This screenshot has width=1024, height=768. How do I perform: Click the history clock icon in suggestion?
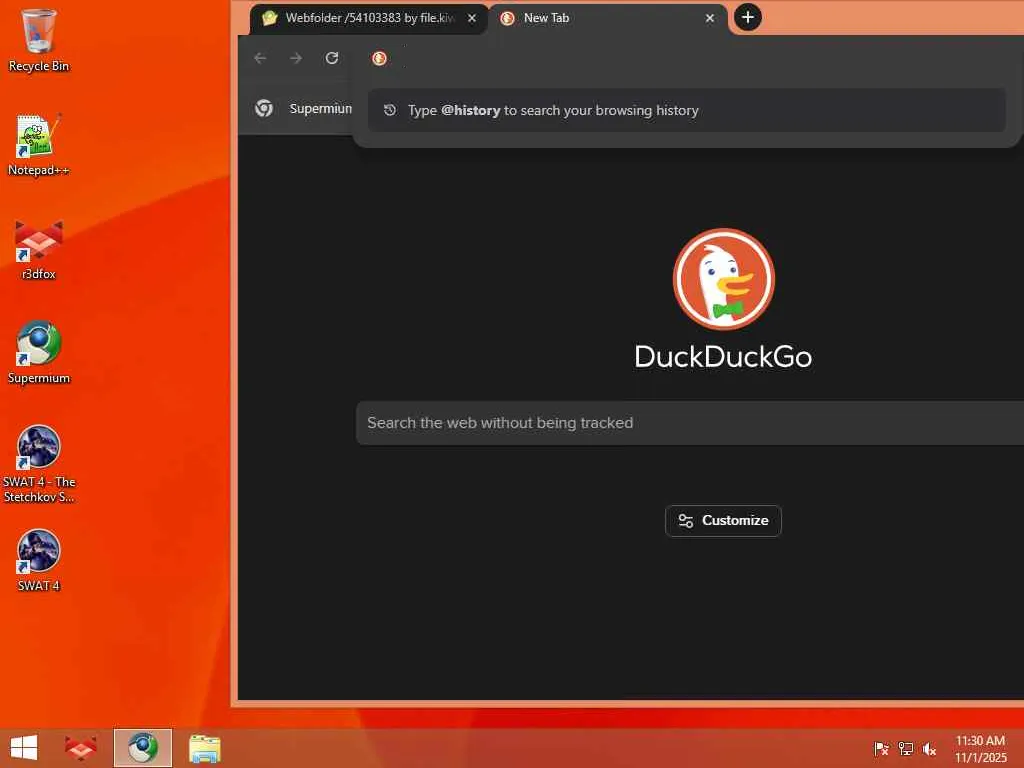click(x=390, y=110)
